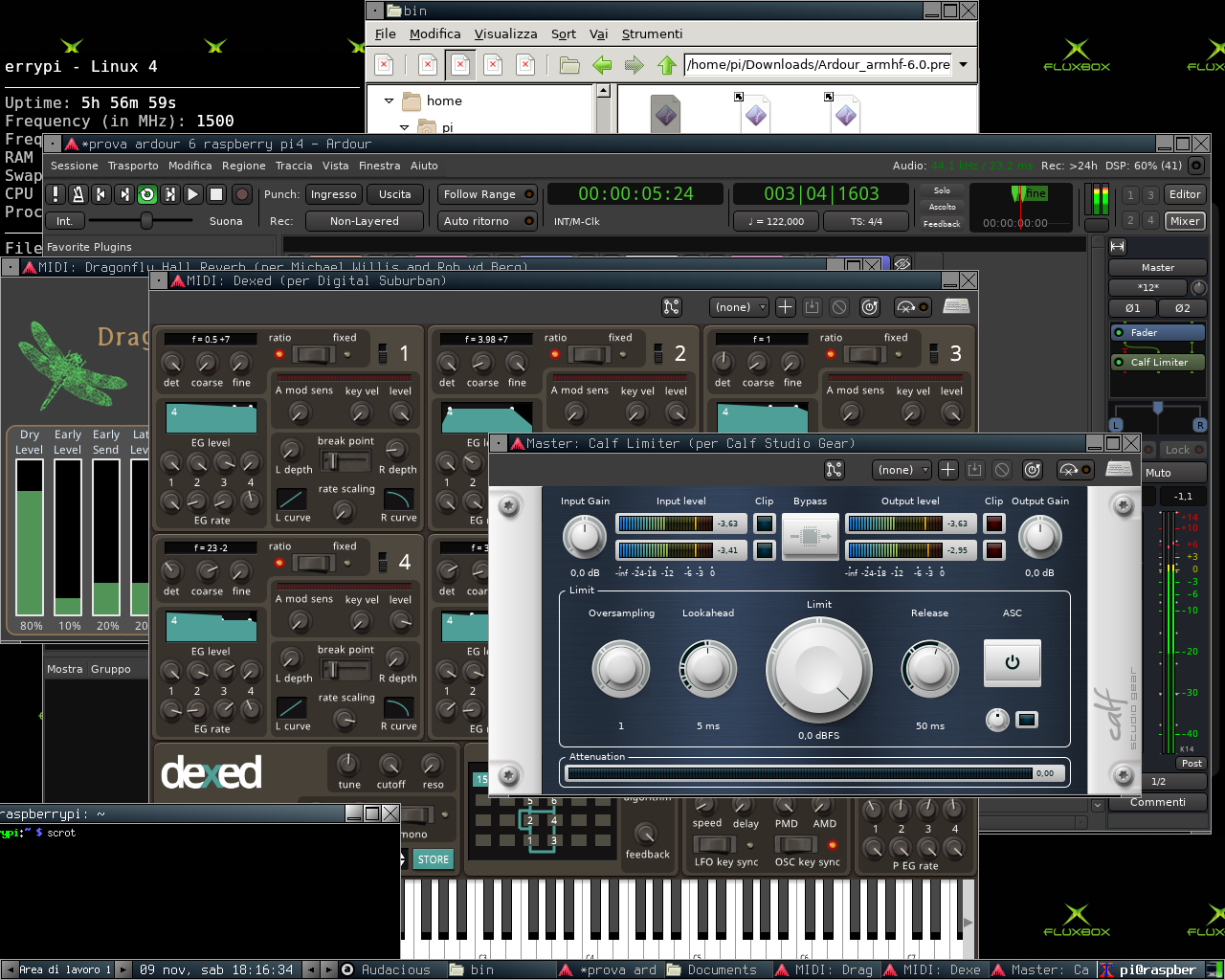
Task: Open the (none) preset dropdown in Calf Limiter
Action: click(902, 470)
